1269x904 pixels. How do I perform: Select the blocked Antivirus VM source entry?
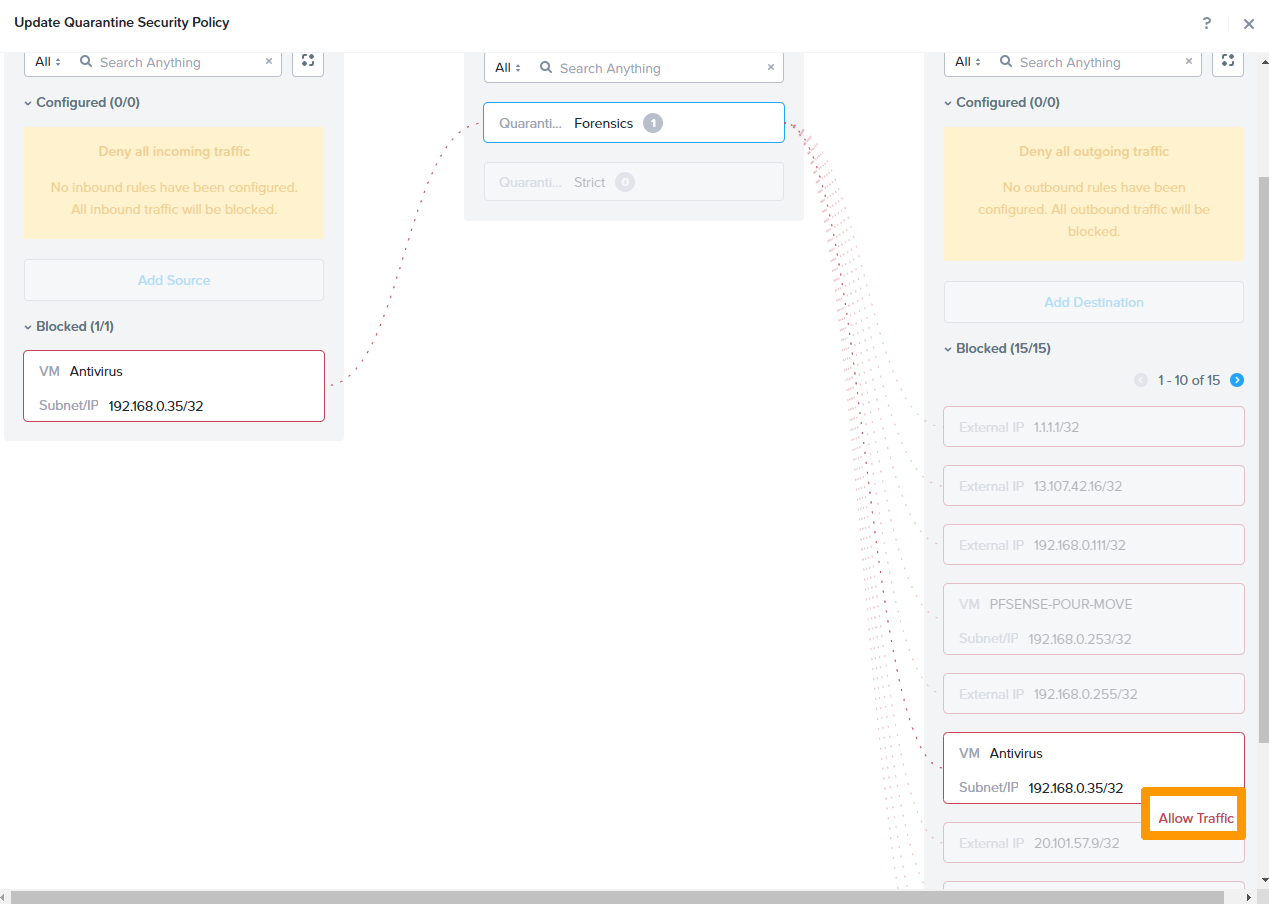173,385
